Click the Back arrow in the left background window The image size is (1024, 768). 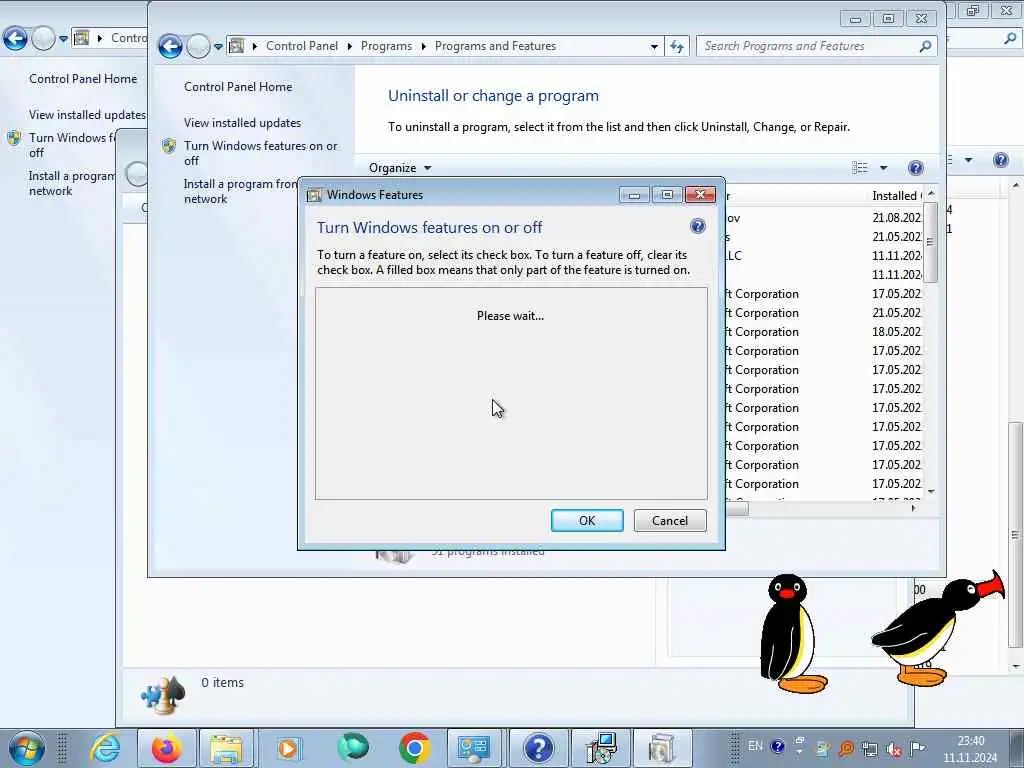pyautogui.click(x=15, y=39)
